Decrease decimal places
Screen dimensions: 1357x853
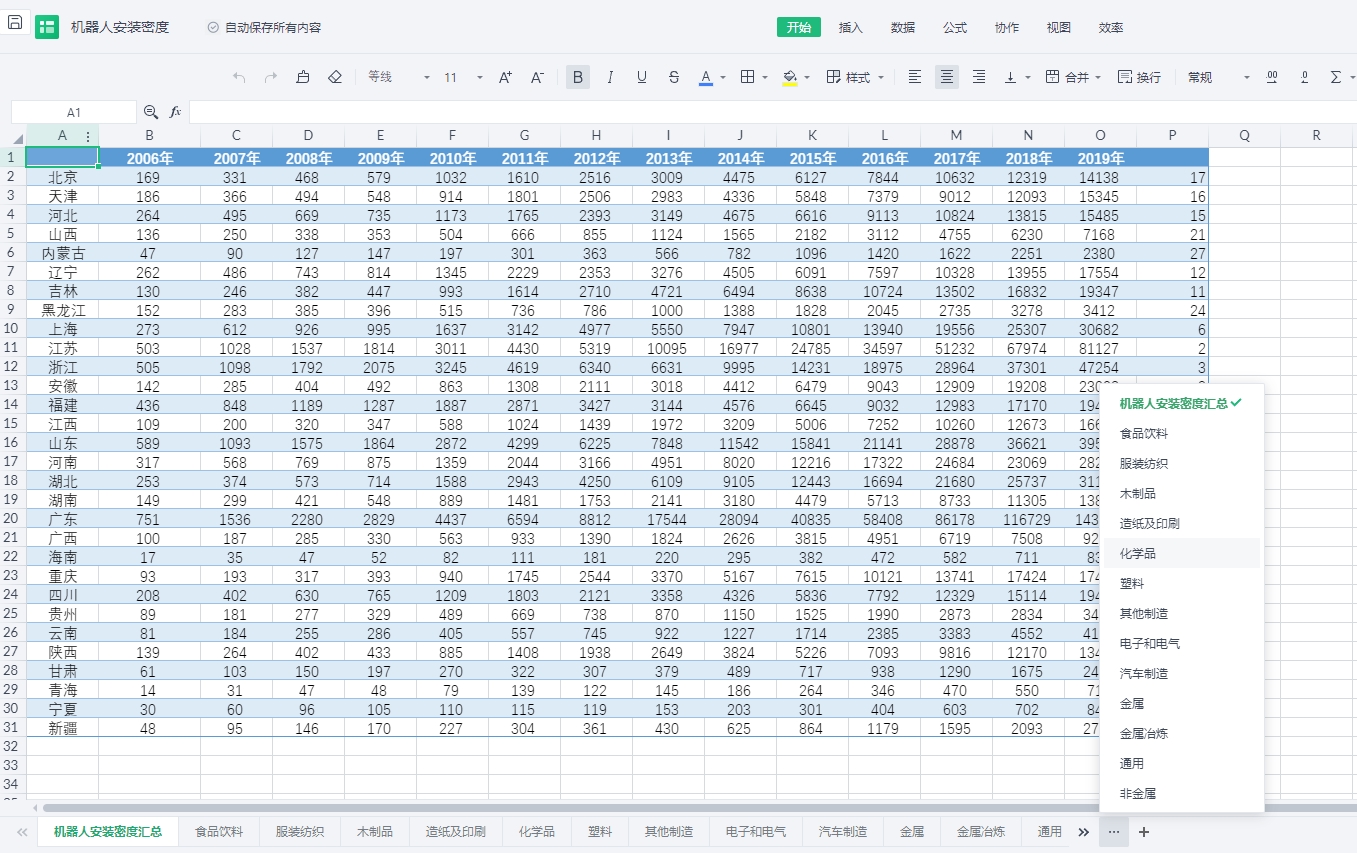coord(1304,77)
